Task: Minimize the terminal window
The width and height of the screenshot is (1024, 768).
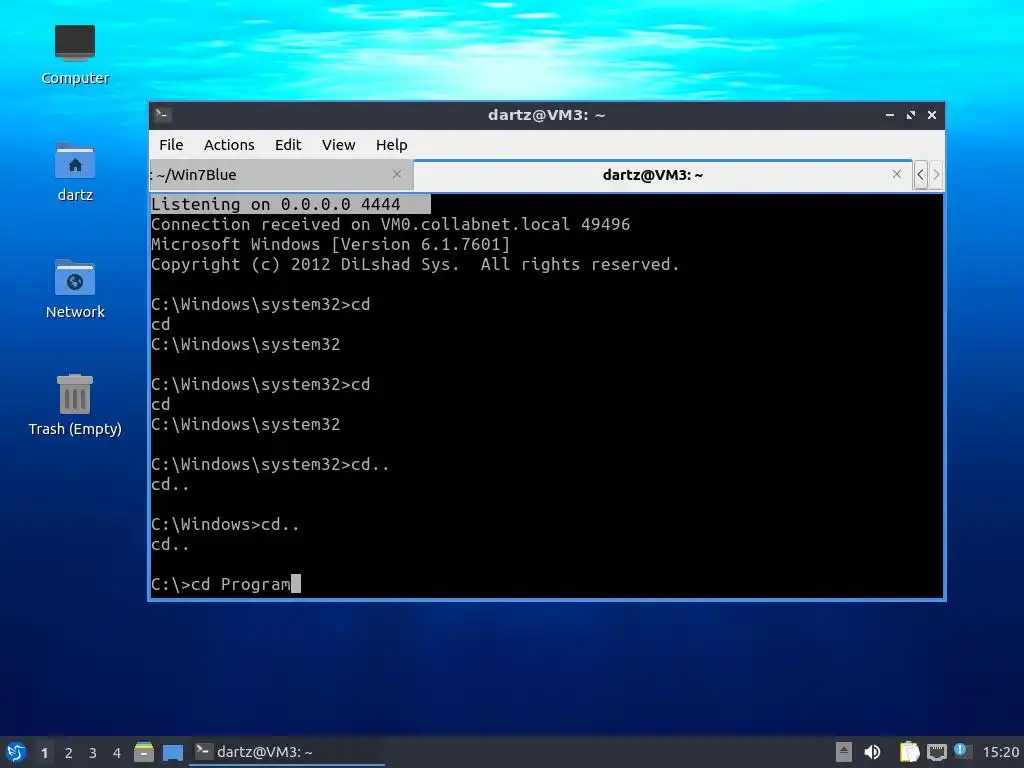Action: click(x=889, y=115)
